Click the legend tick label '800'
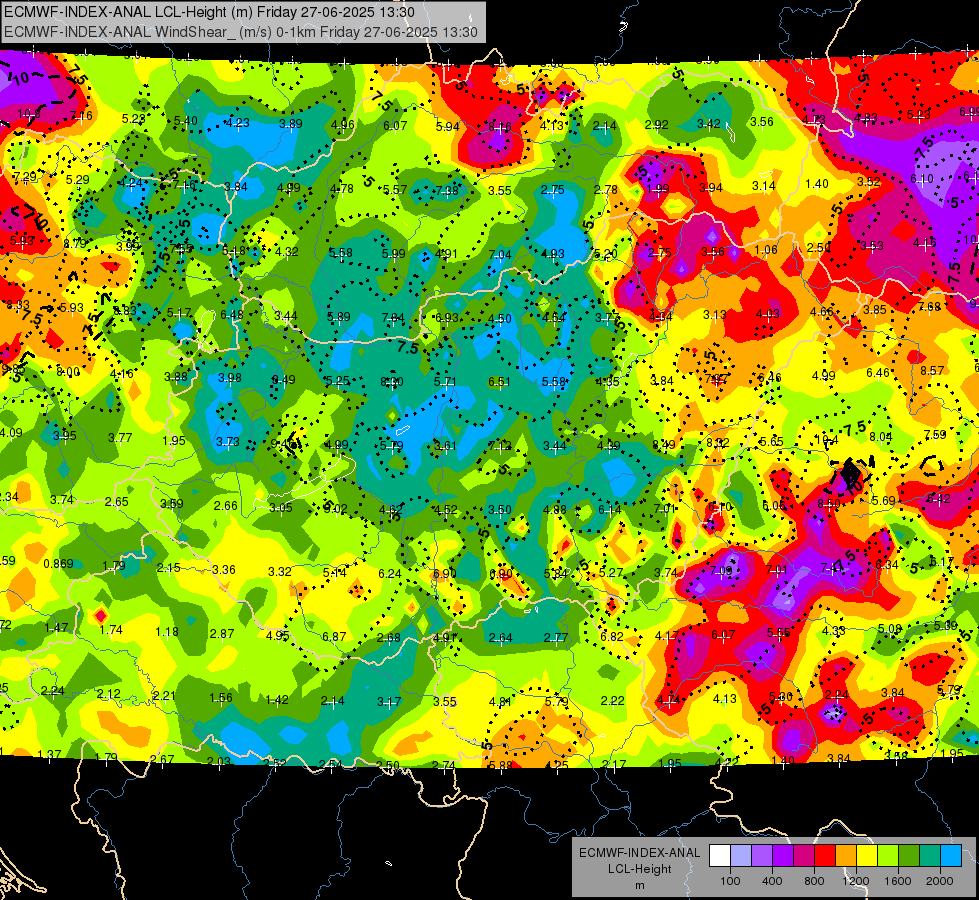The height and width of the screenshot is (900, 979). pyautogui.click(x=814, y=881)
